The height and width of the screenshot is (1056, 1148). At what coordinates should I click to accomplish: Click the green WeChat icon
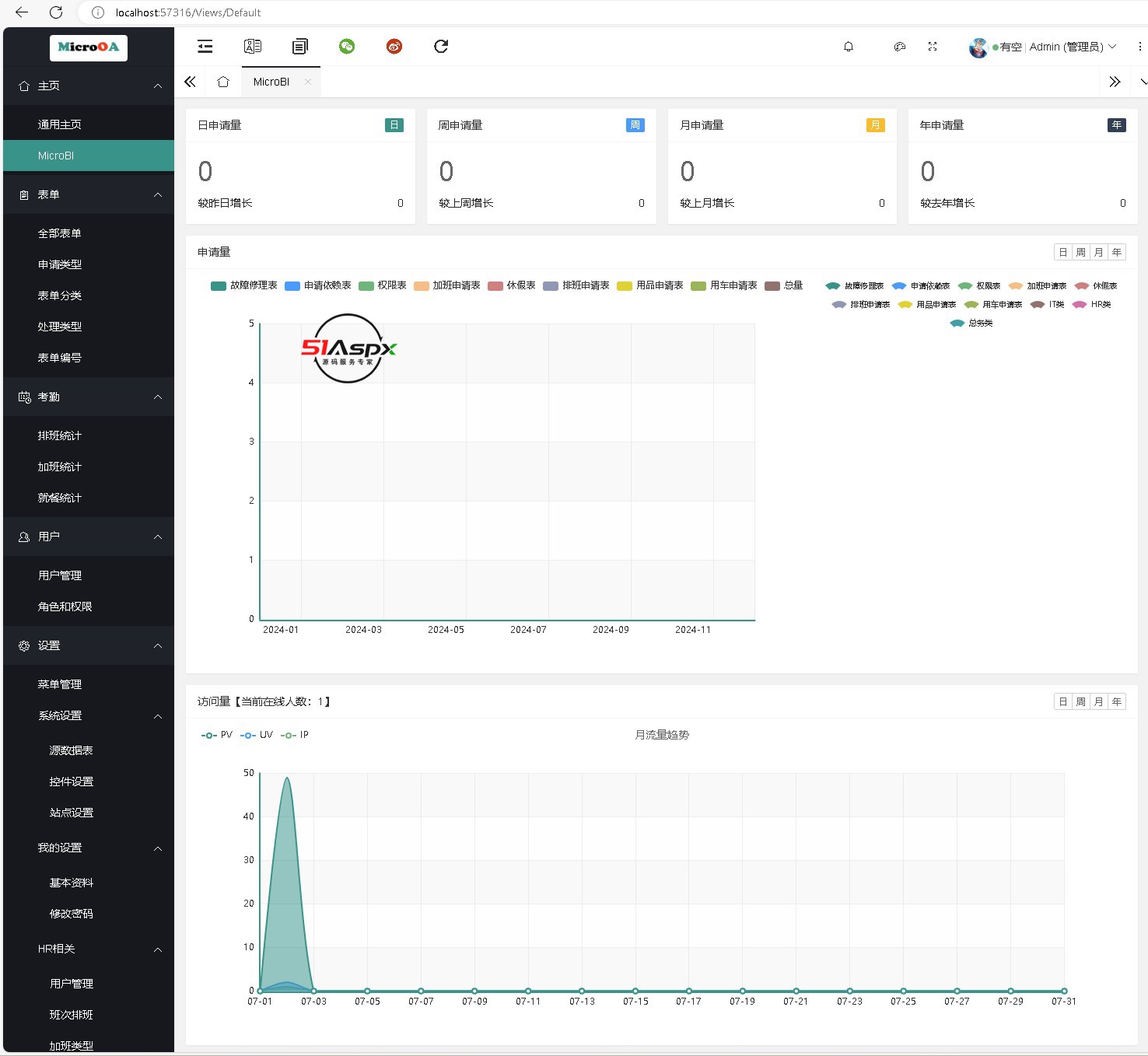click(347, 47)
